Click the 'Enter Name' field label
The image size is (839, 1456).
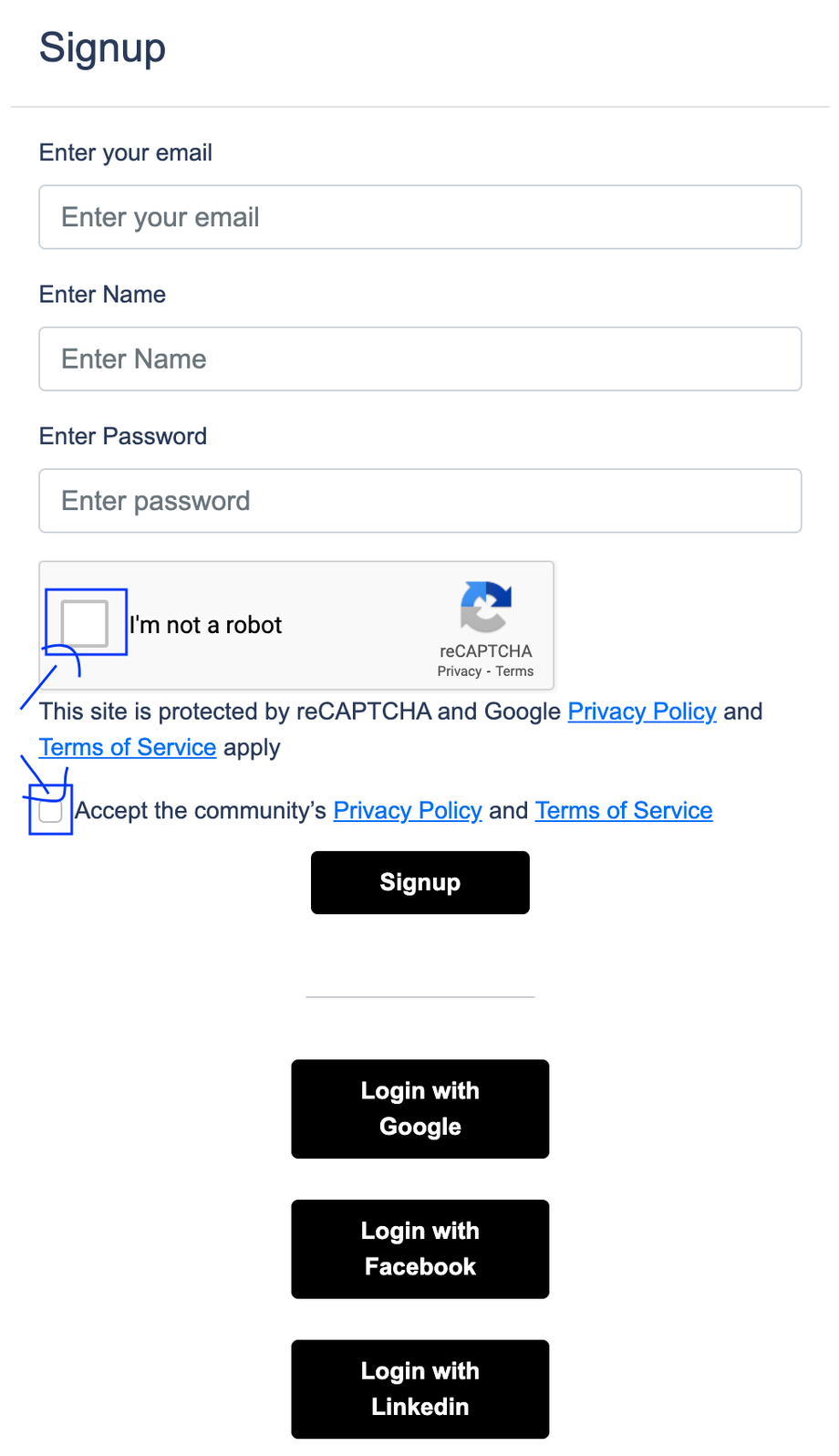(102, 295)
